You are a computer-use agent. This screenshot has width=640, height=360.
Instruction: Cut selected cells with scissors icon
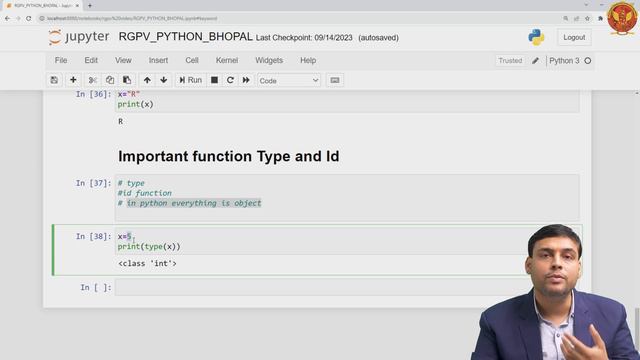tap(93, 80)
